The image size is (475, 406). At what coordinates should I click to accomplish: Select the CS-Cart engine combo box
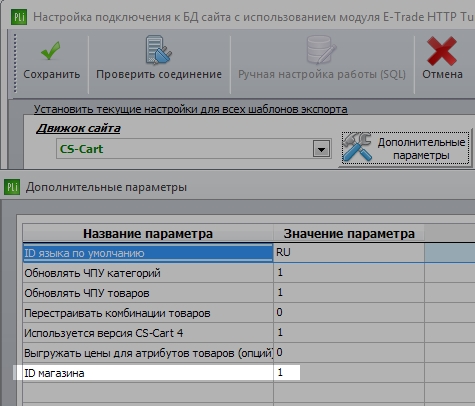click(x=194, y=149)
